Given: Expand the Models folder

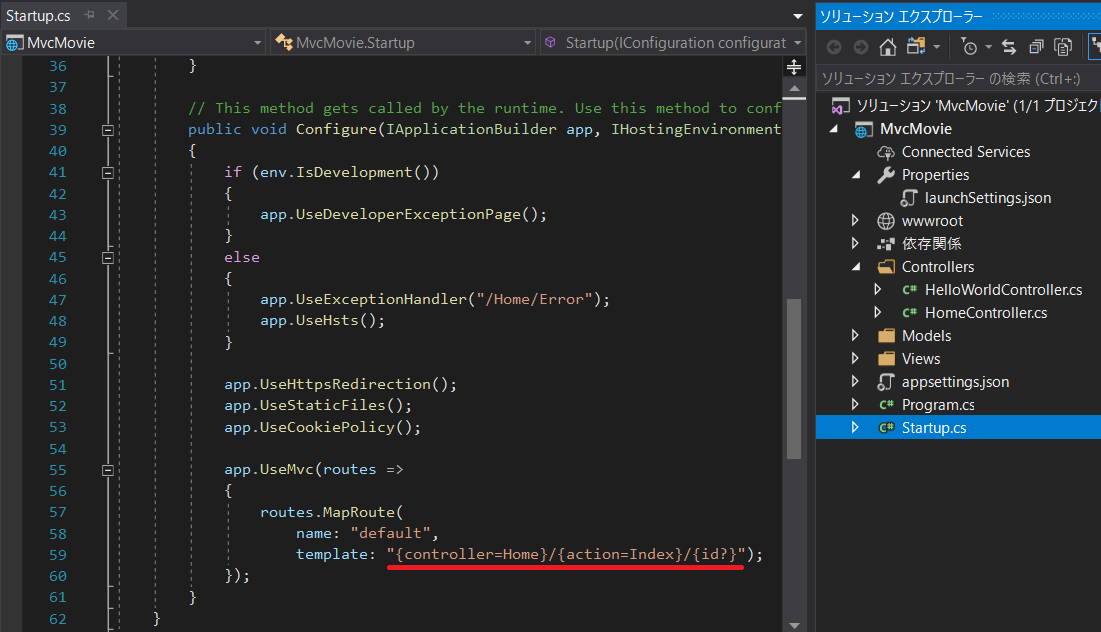Looking at the screenshot, I should click(855, 336).
